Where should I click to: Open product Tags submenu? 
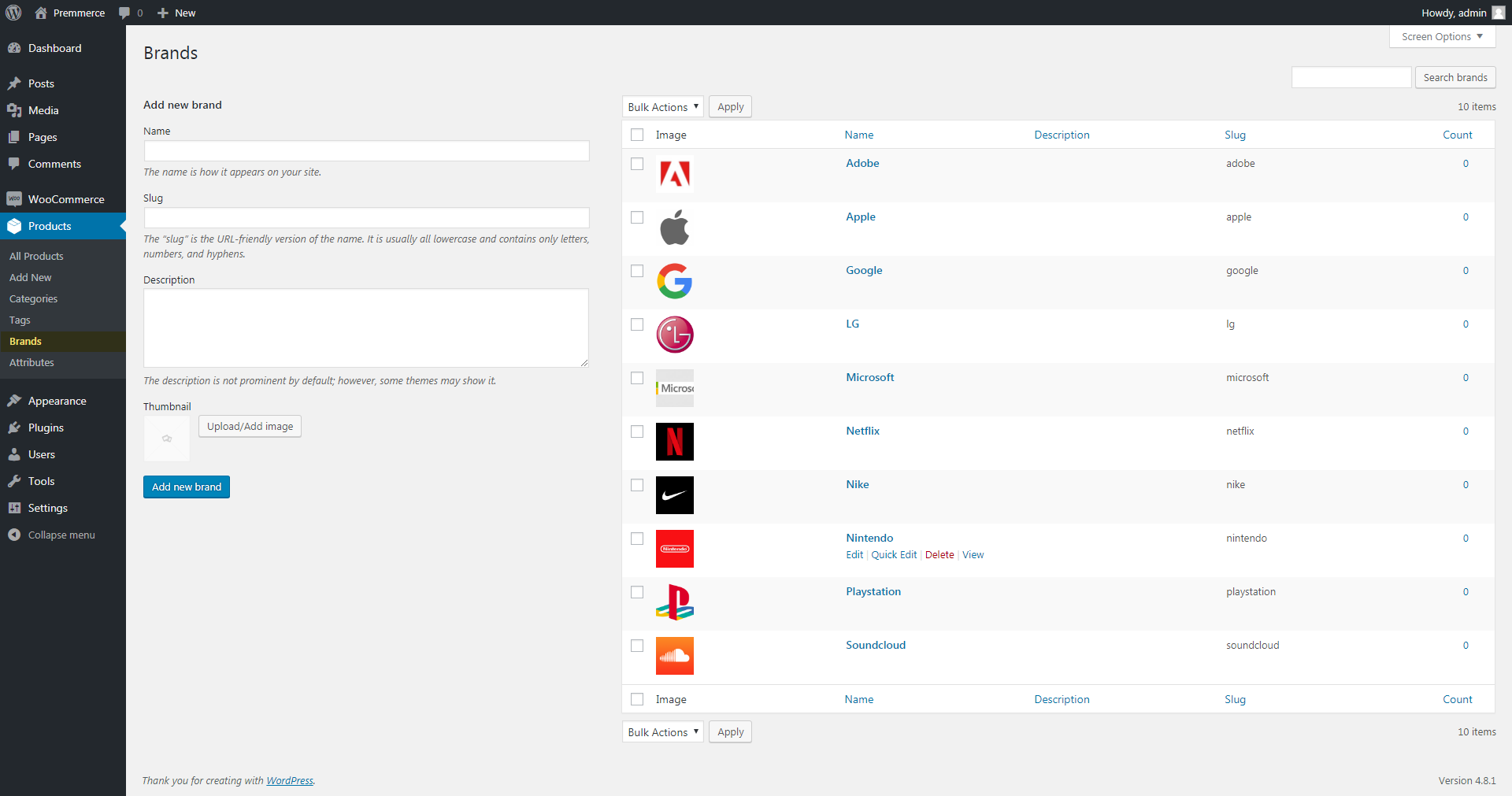click(x=20, y=320)
